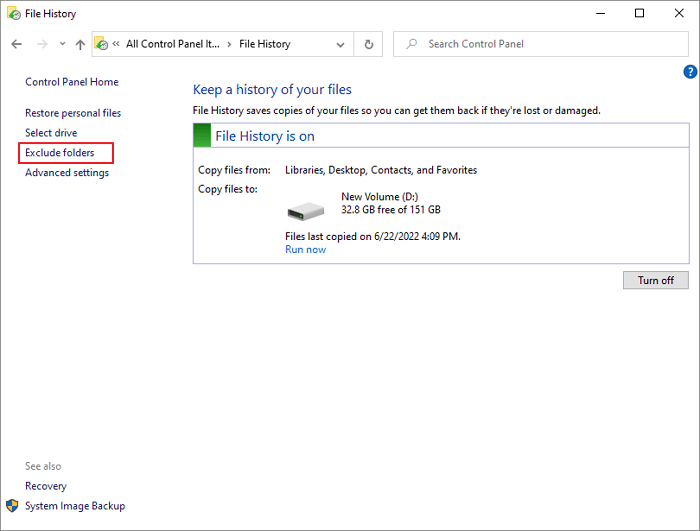
Task: Go to Restore personal files
Action: [x=73, y=113]
